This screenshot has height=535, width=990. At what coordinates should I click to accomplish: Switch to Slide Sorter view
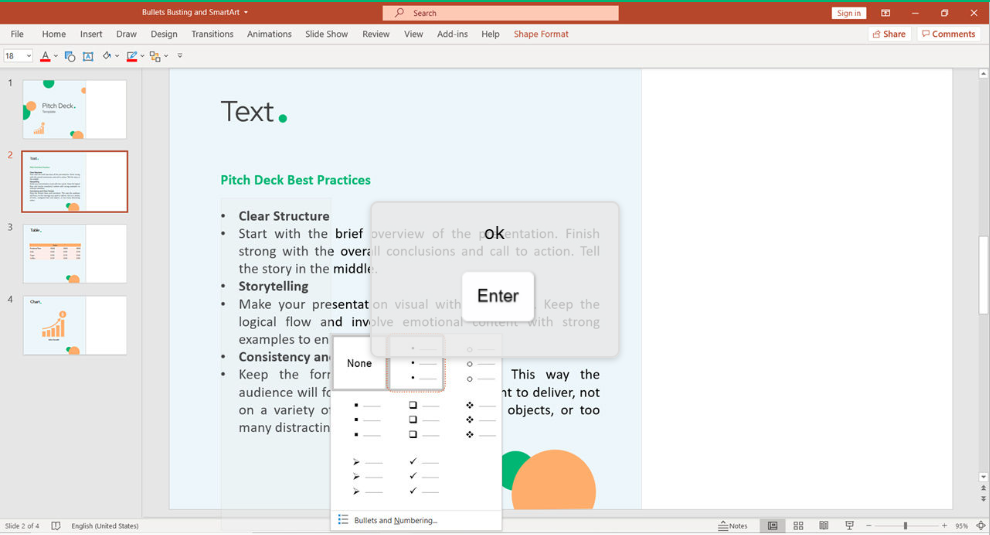pyautogui.click(x=798, y=526)
